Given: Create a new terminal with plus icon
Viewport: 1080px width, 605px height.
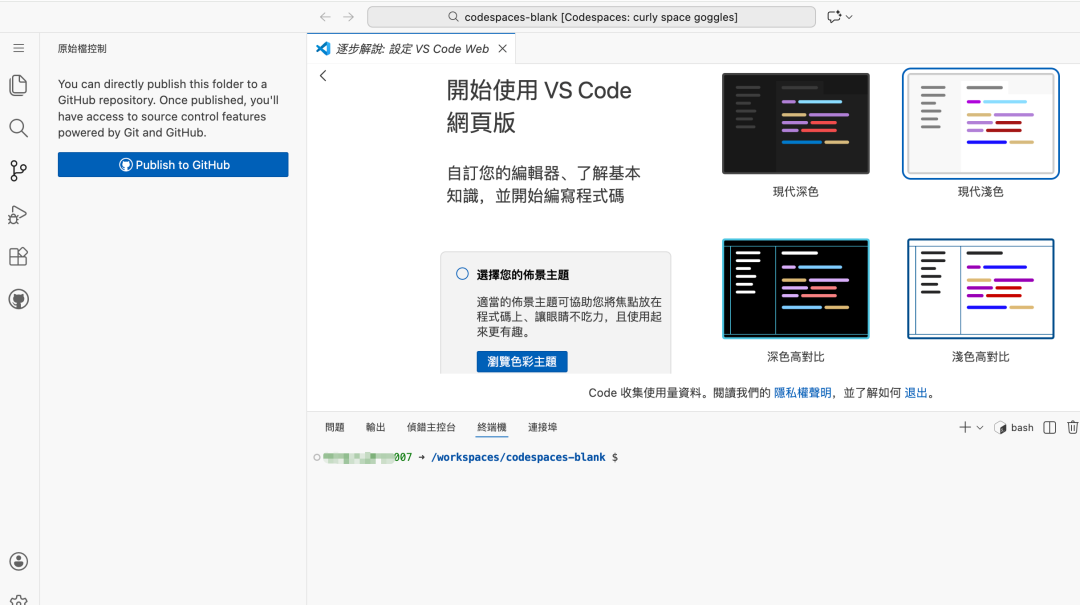Looking at the screenshot, I should pyautogui.click(x=964, y=427).
